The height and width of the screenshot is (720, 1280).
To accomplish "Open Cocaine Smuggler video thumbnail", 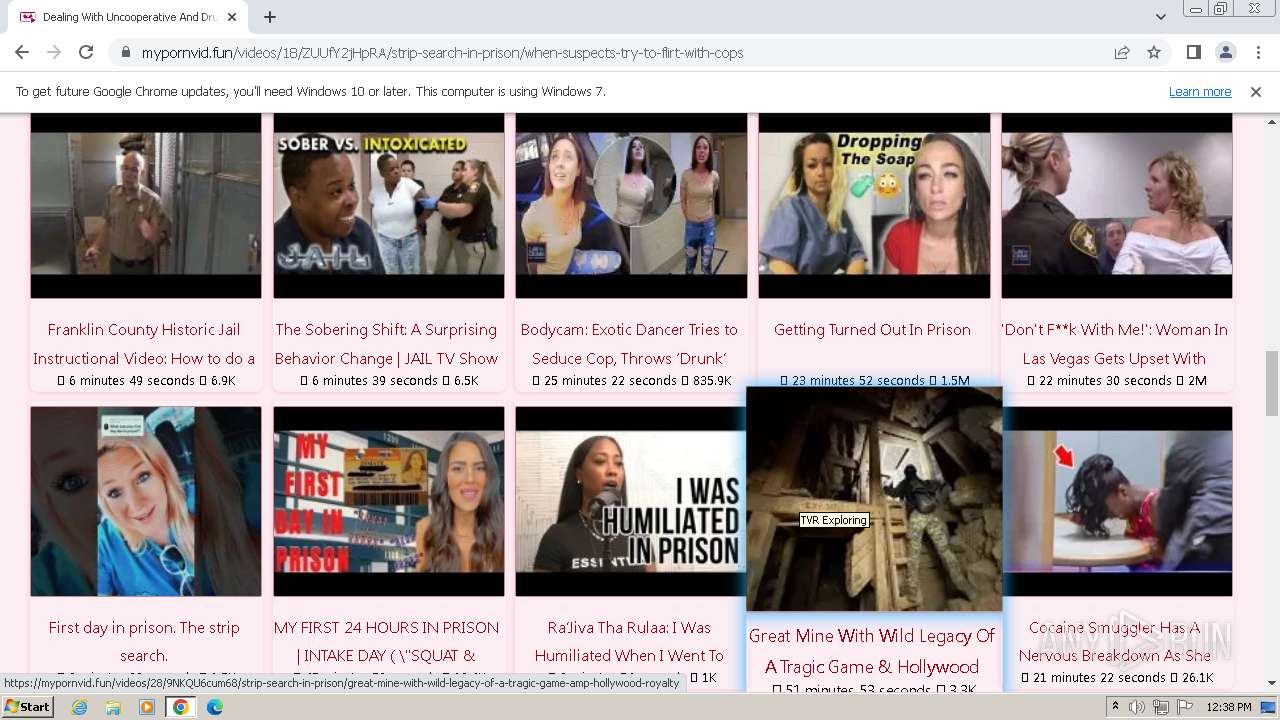I will [x=1117, y=501].
